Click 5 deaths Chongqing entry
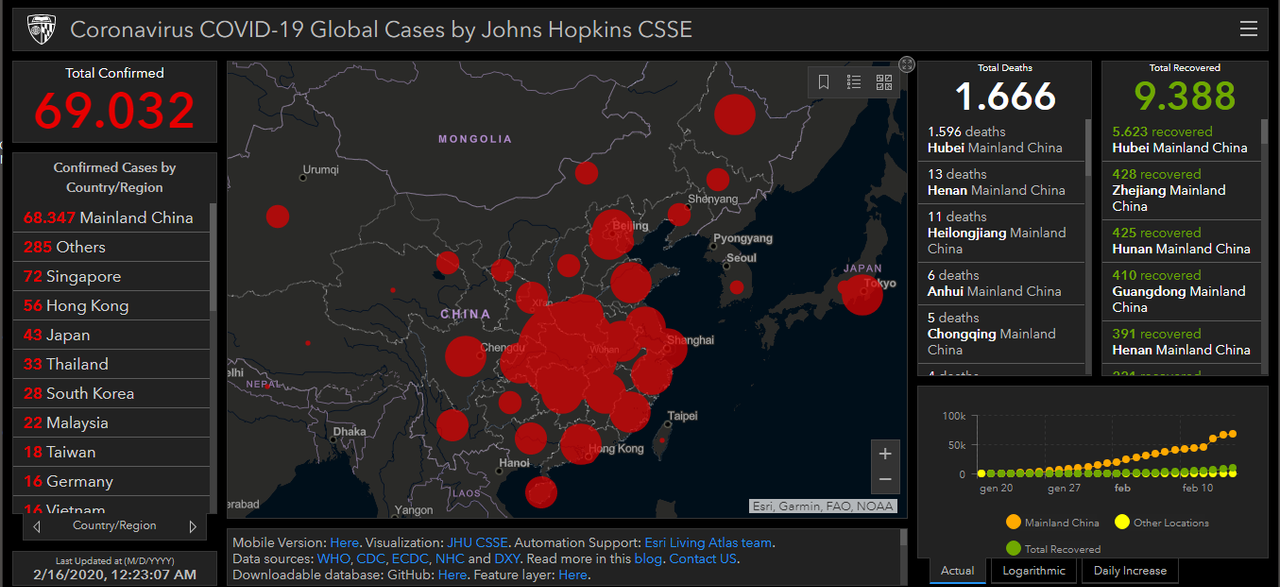The width and height of the screenshot is (1280, 587). pos(1001,334)
